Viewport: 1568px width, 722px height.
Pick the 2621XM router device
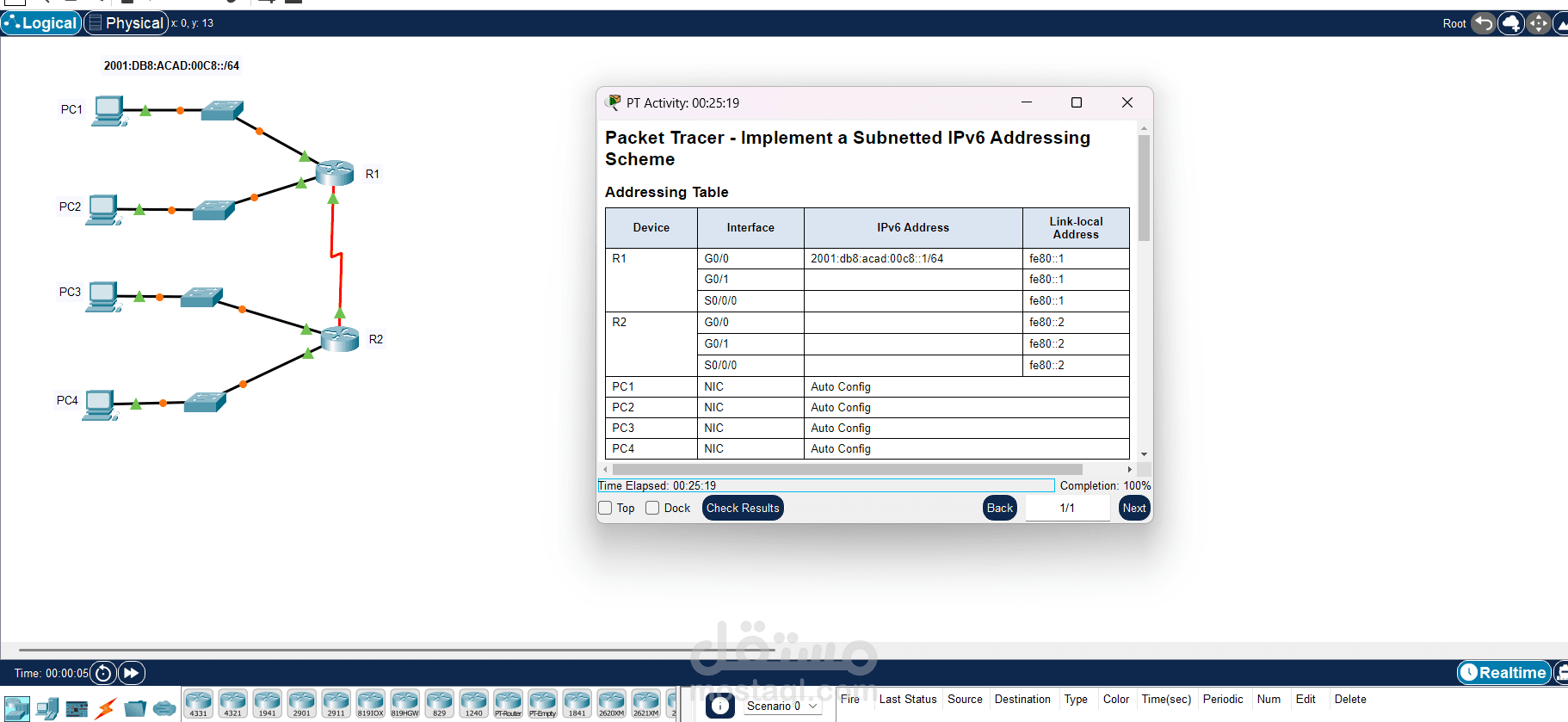(x=646, y=704)
